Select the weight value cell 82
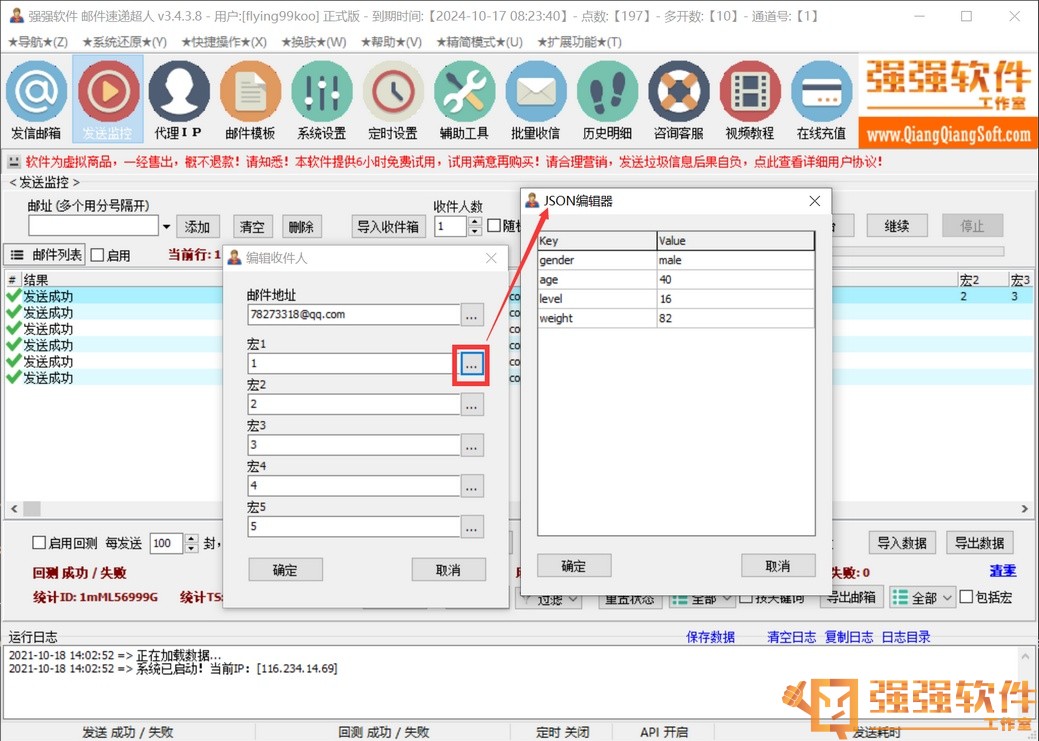1039x741 pixels. (x=736, y=318)
